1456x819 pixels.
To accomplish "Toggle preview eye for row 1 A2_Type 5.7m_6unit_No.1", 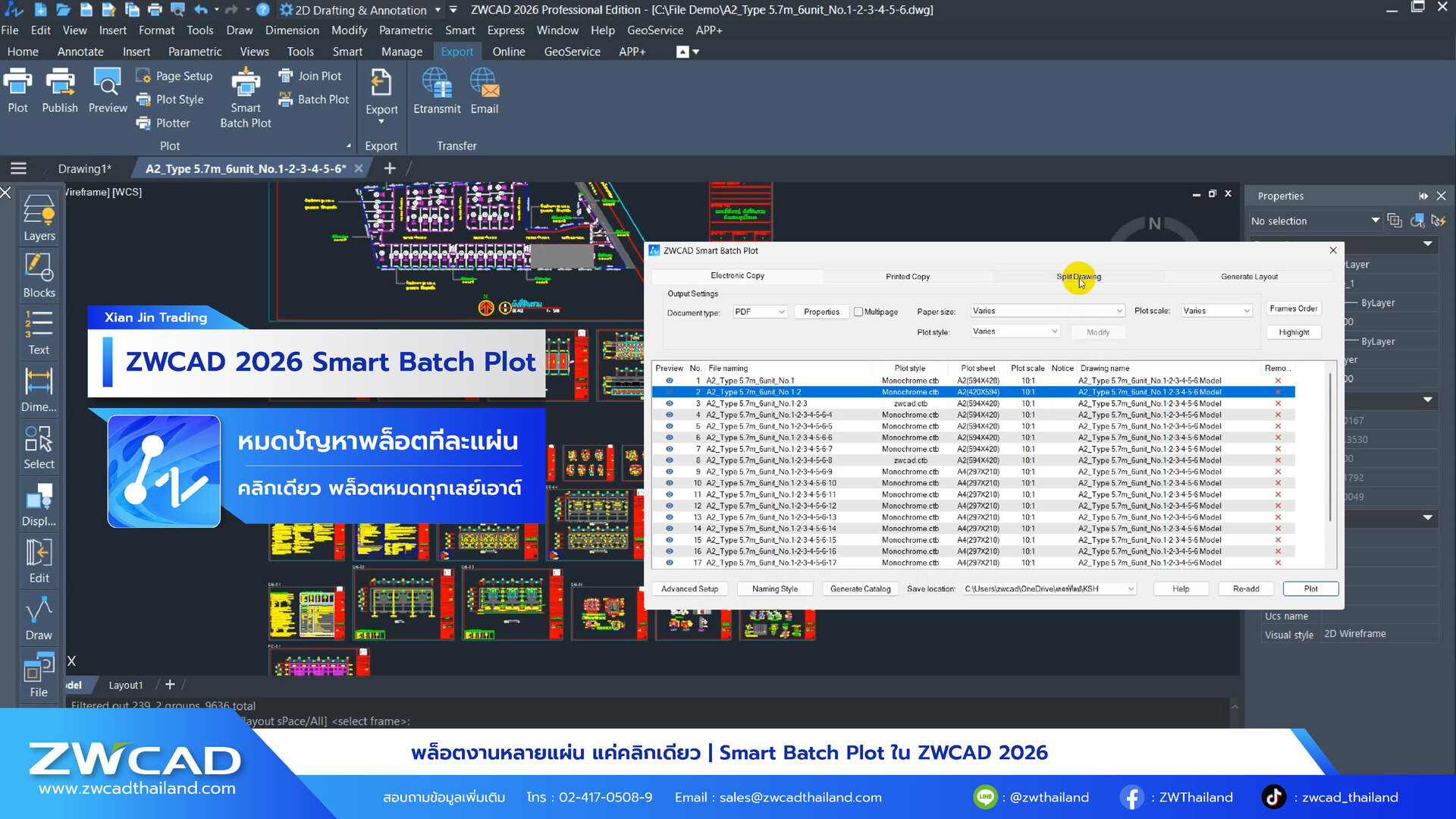I will (670, 381).
